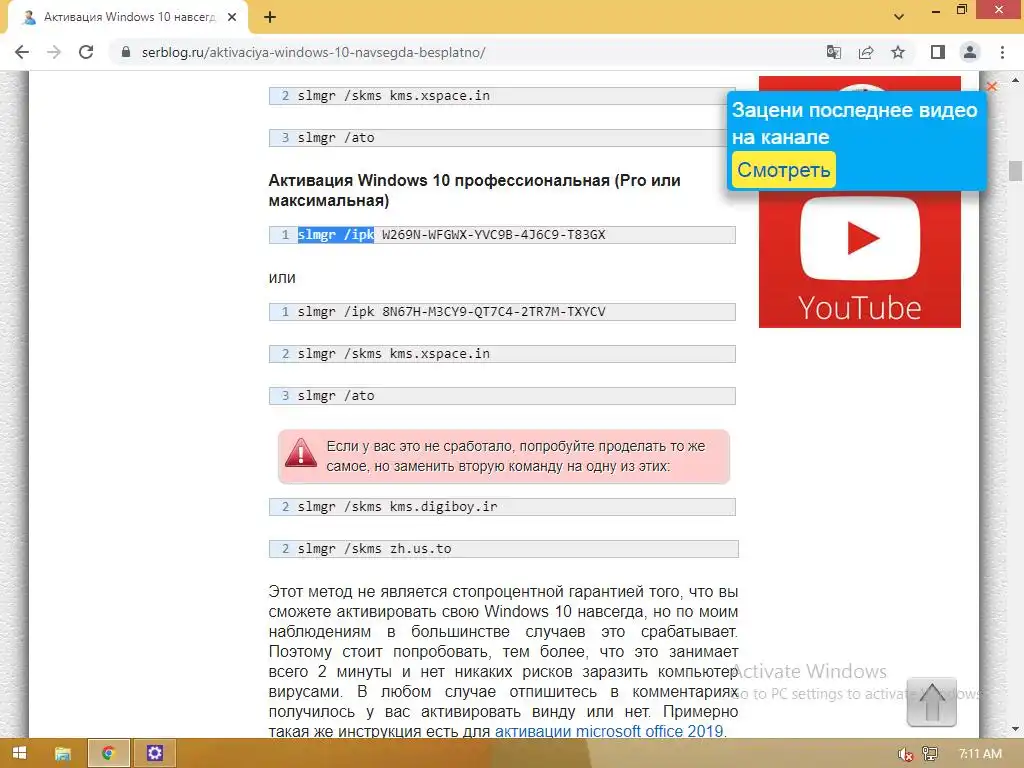Screen dimensions: 1024x768
Task: Click the kms.digiboy.ir command line
Action: coord(502,507)
